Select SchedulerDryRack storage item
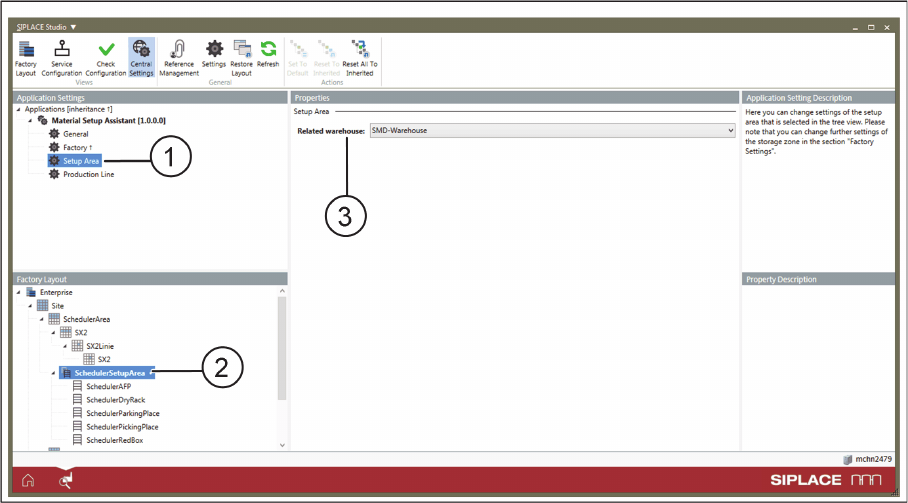 pos(115,400)
